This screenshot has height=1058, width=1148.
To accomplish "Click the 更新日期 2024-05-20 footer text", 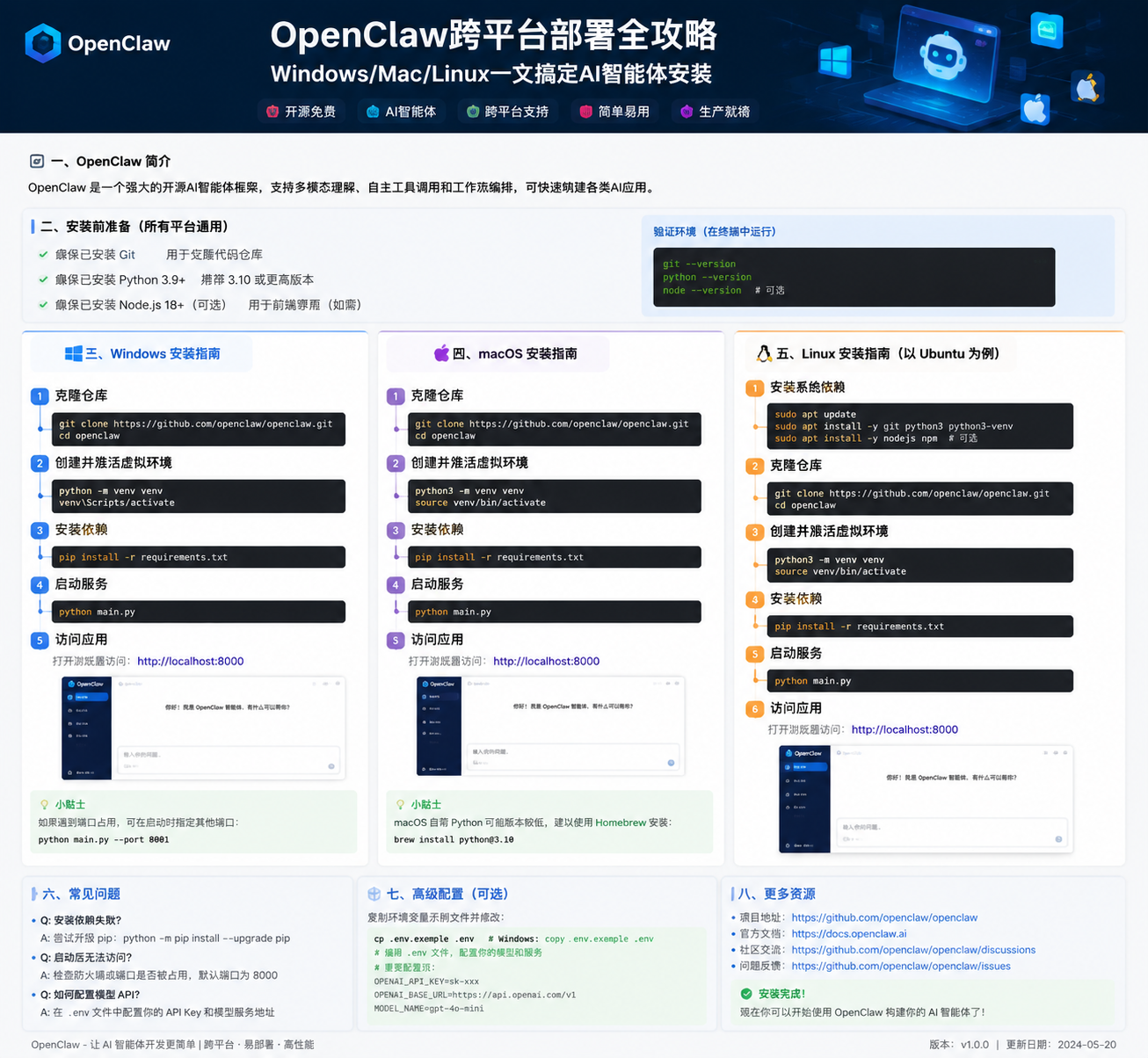I will click(1061, 1045).
